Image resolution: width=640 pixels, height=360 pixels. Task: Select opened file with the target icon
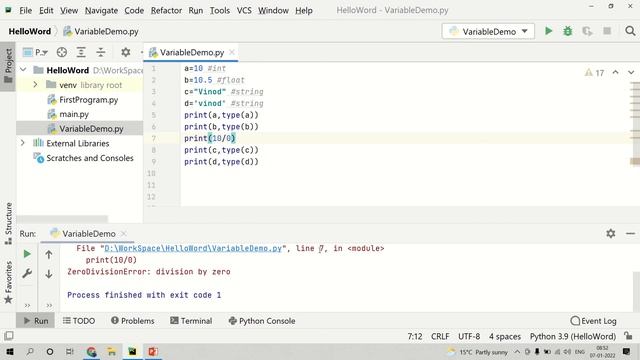(x=62, y=52)
